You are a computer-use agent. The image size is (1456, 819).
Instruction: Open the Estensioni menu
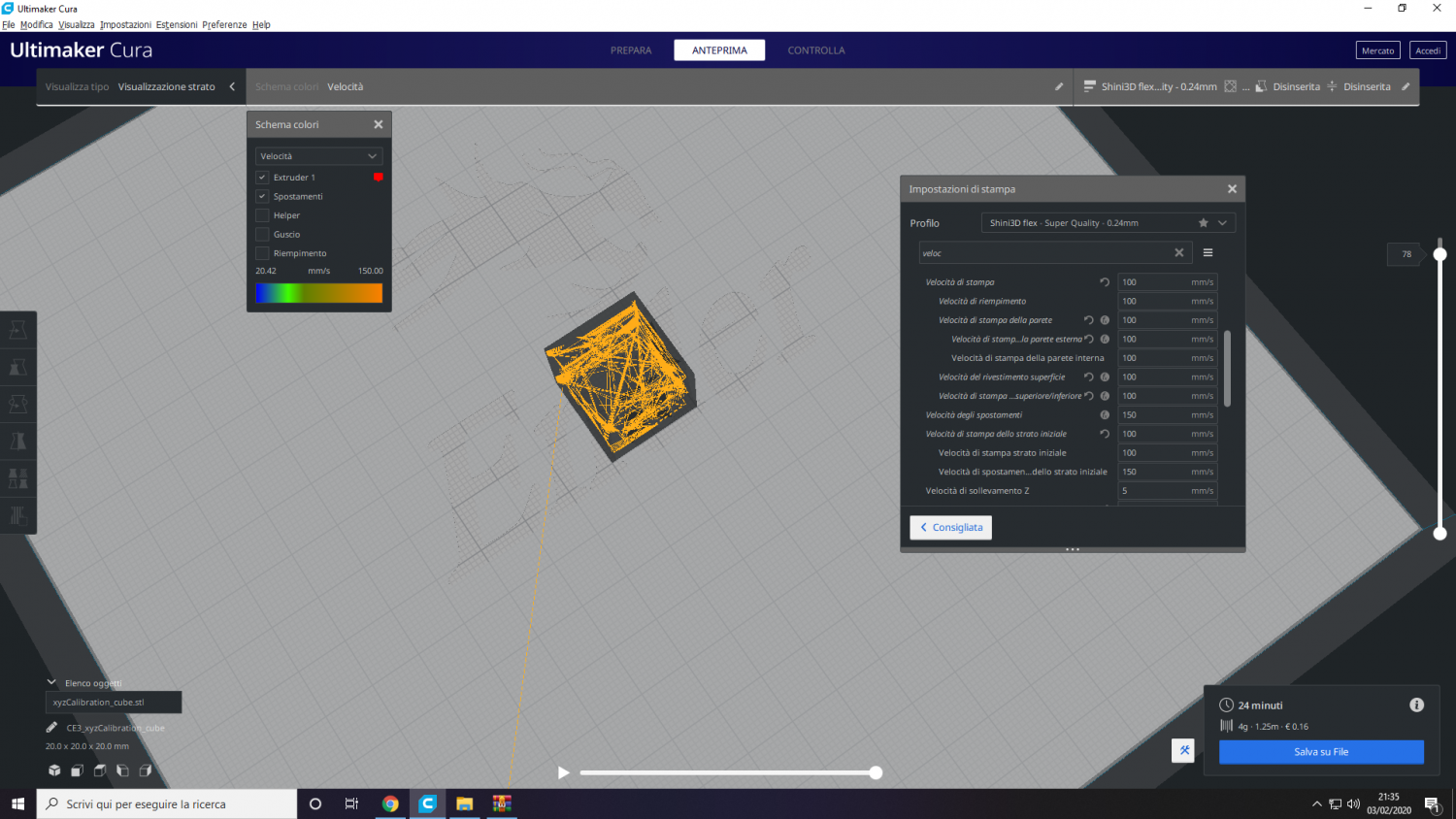[177, 24]
